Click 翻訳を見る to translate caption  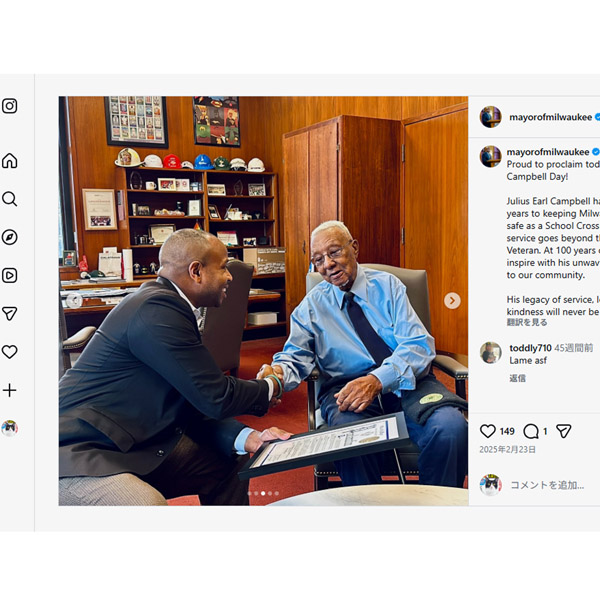pos(527,322)
